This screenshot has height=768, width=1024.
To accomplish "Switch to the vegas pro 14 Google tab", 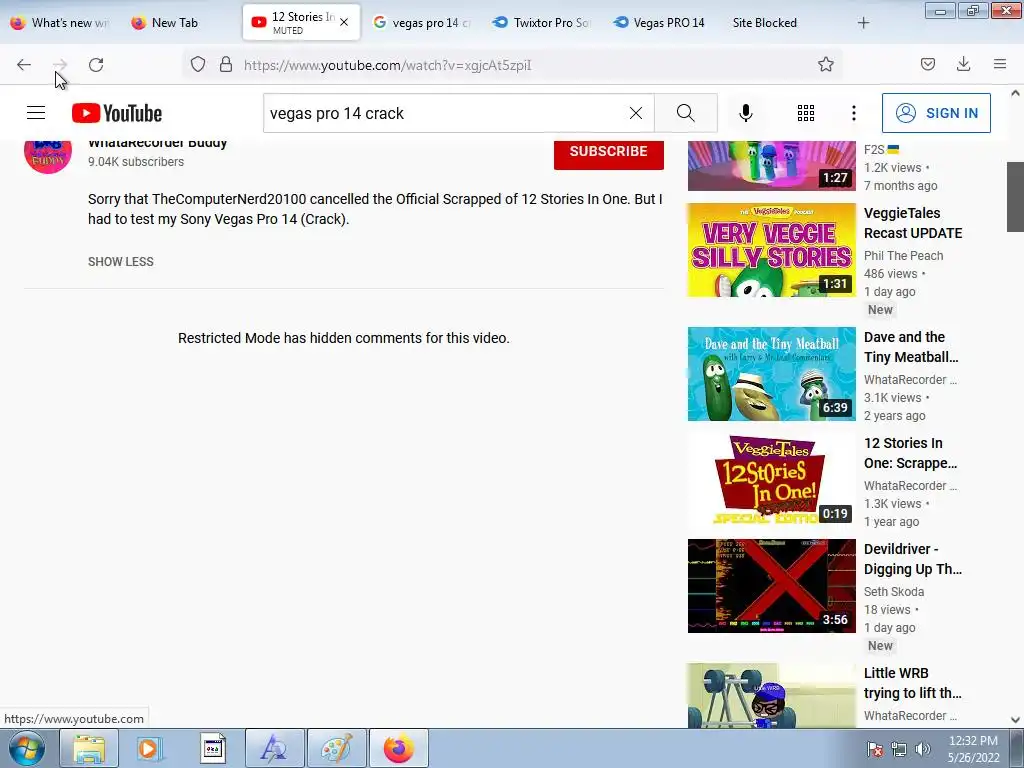I will (423, 23).
